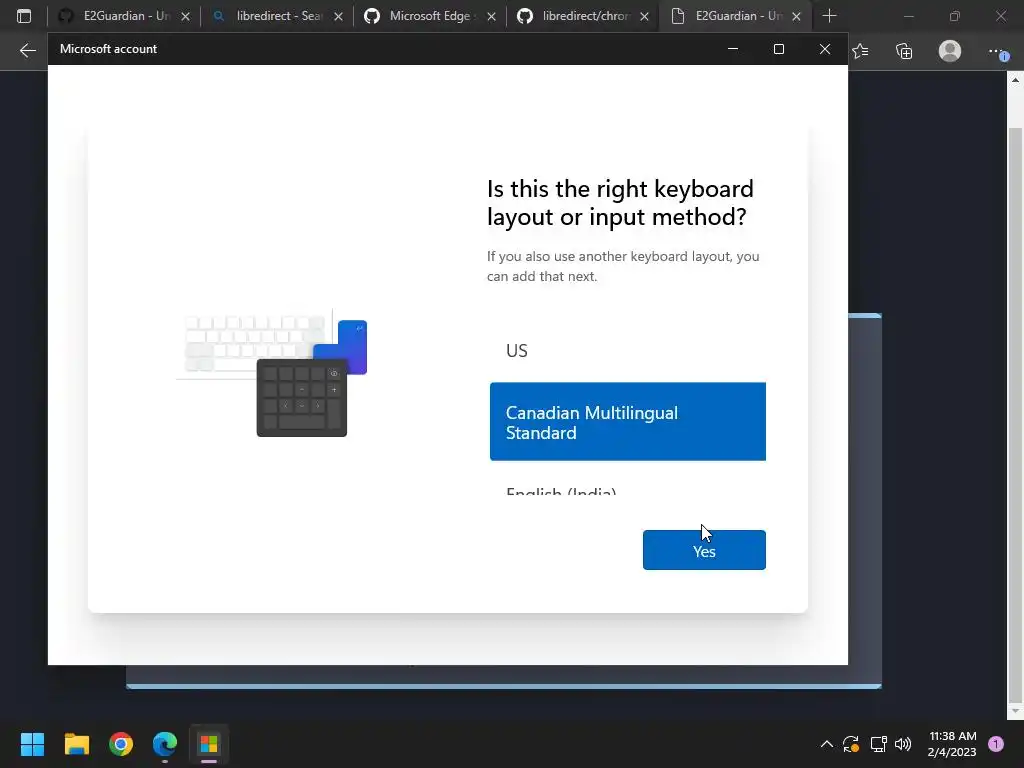Click the Edge page scrollbar up arrow
Image resolution: width=1024 pixels, height=768 pixels.
(x=1015, y=80)
